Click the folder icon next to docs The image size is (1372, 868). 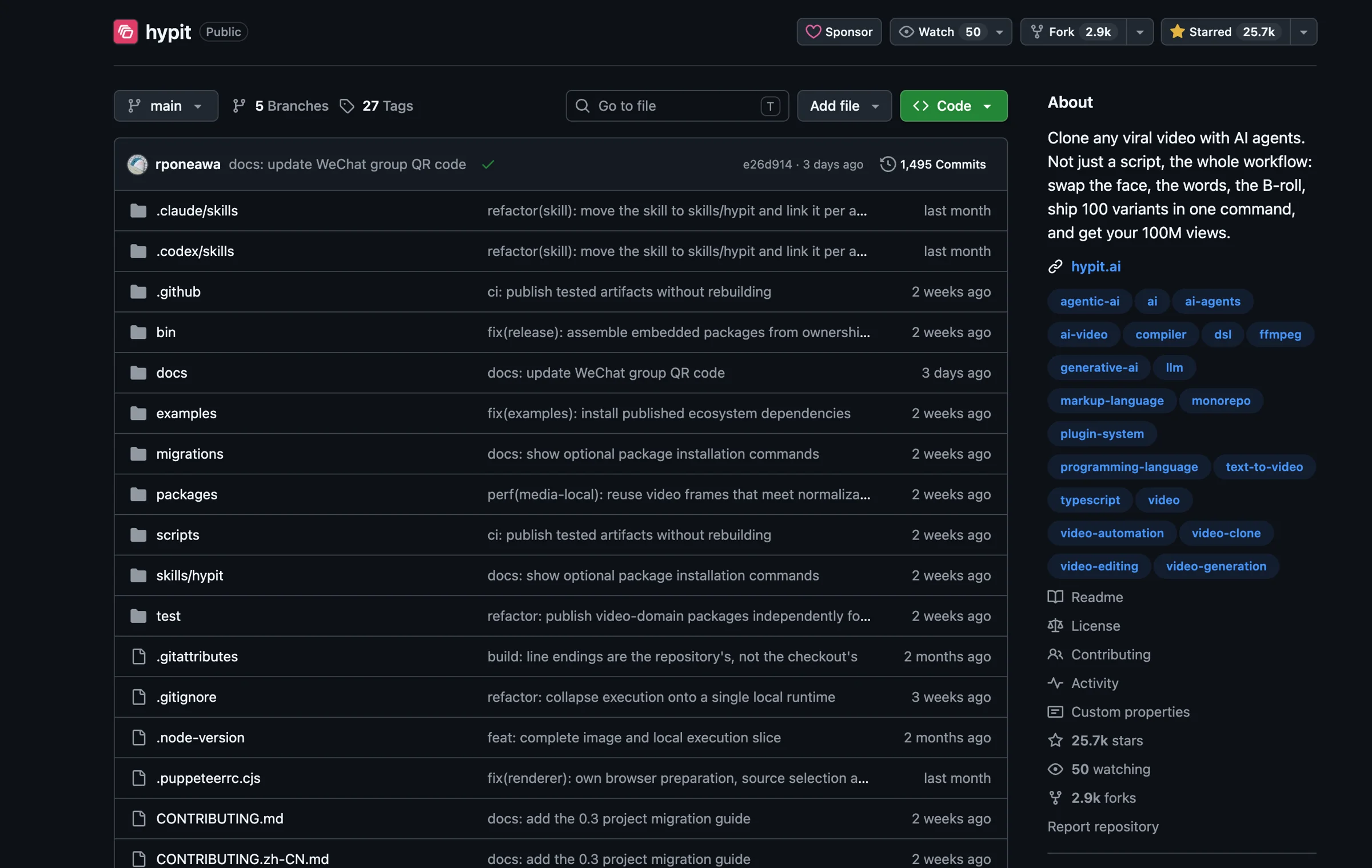(x=138, y=373)
